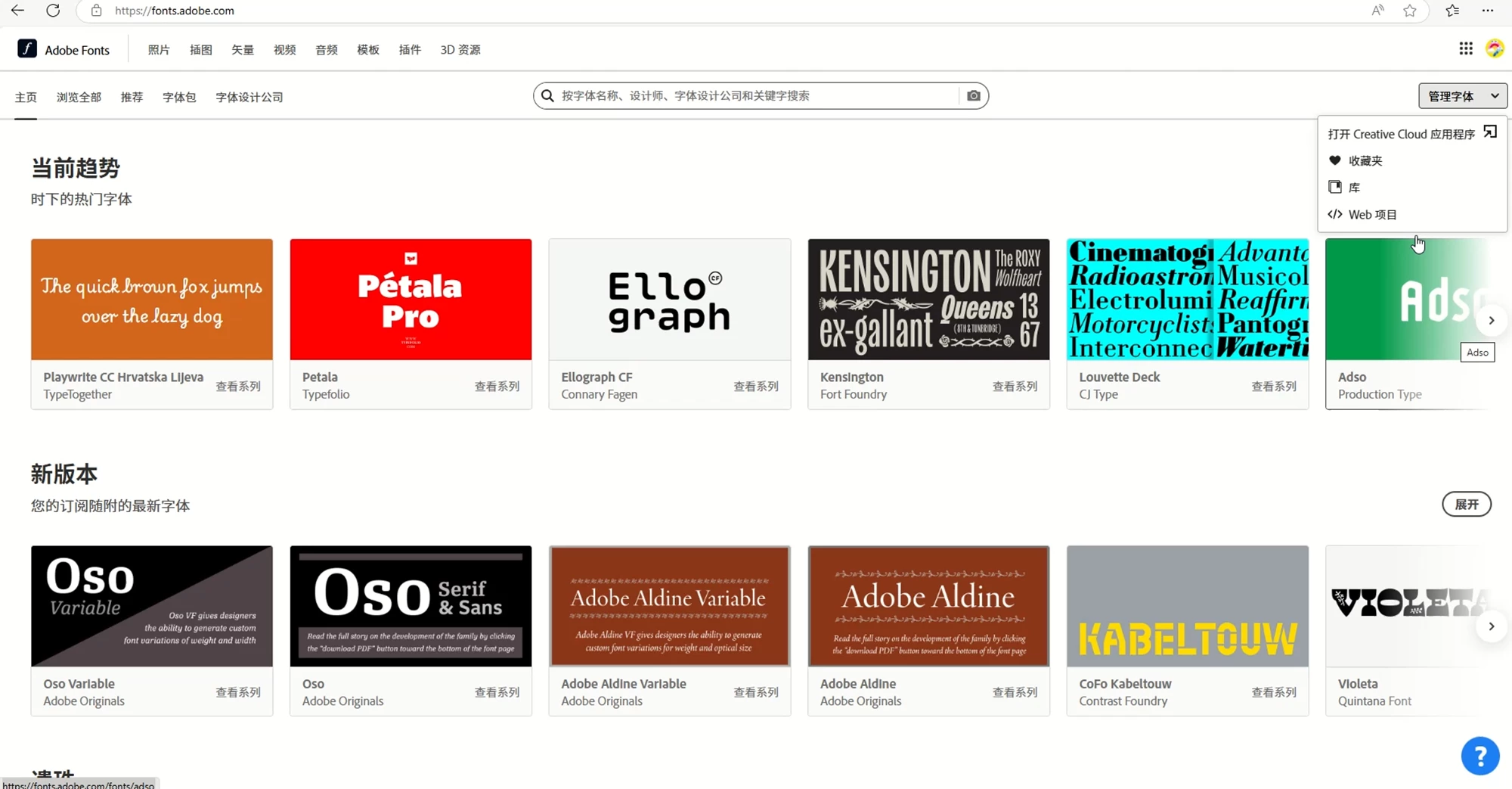Click 查看系列 for Oso Variable
Viewport: 1512px width, 789px height.
(238, 692)
